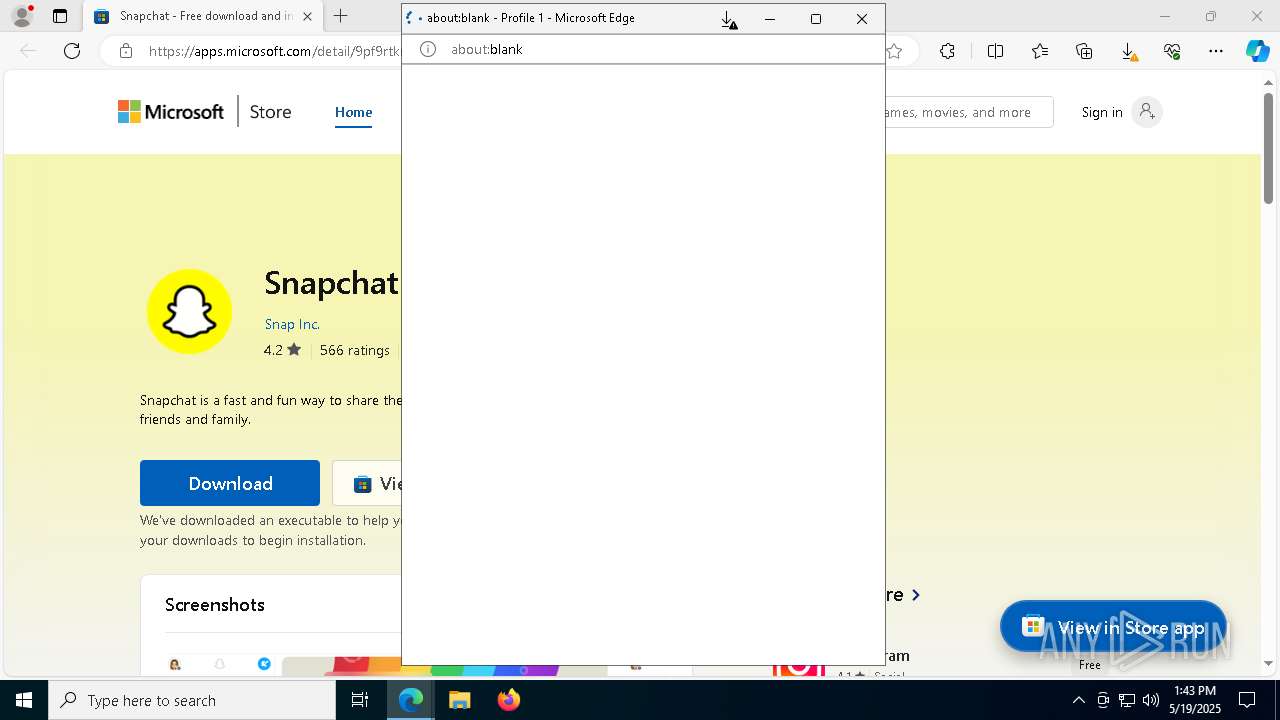Viewport: 1280px width, 720px height.
Task: Open Favorites list icon
Action: (1040, 51)
